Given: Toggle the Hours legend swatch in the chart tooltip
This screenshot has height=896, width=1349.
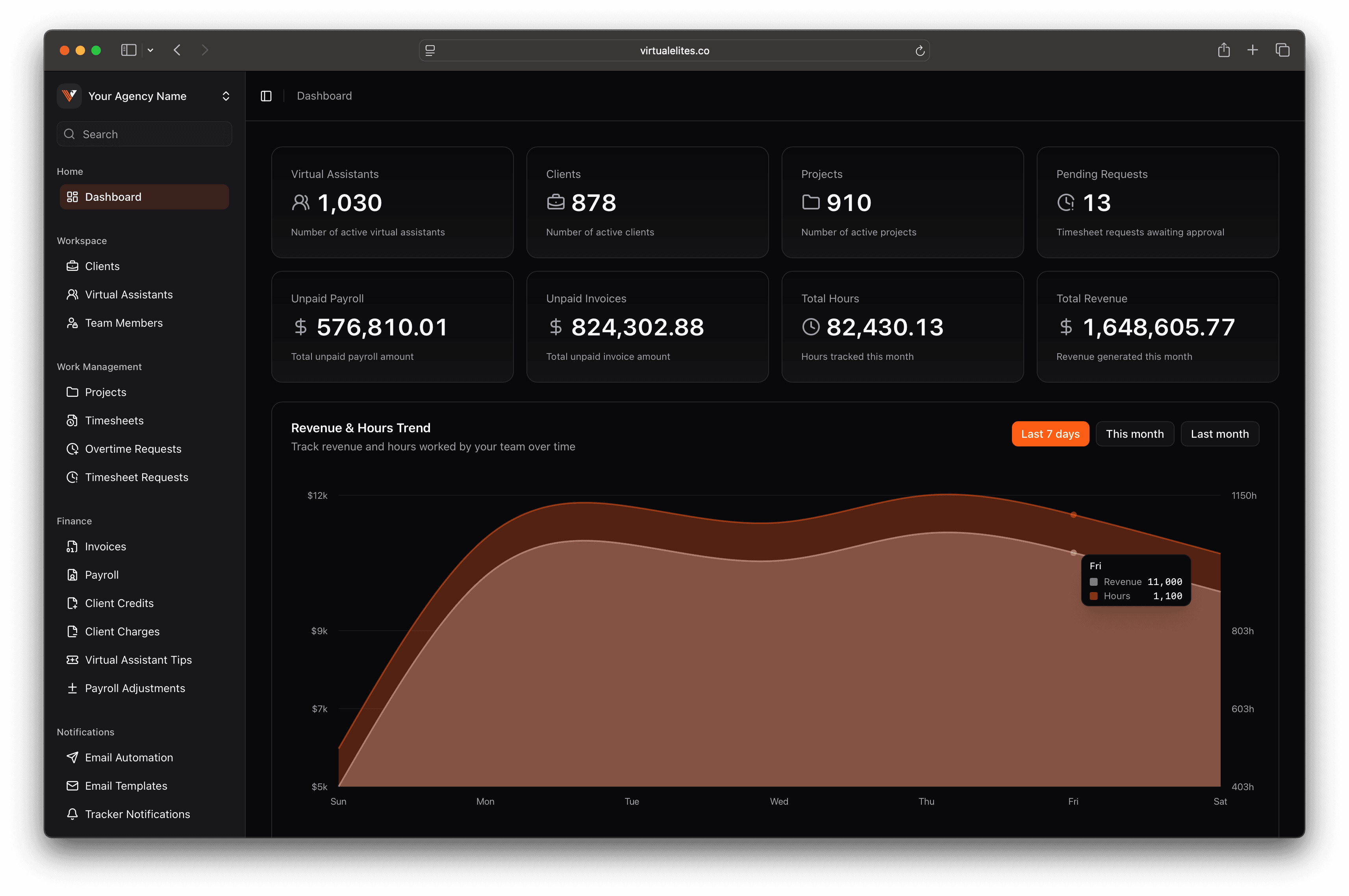Looking at the screenshot, I should point(1093,596).
